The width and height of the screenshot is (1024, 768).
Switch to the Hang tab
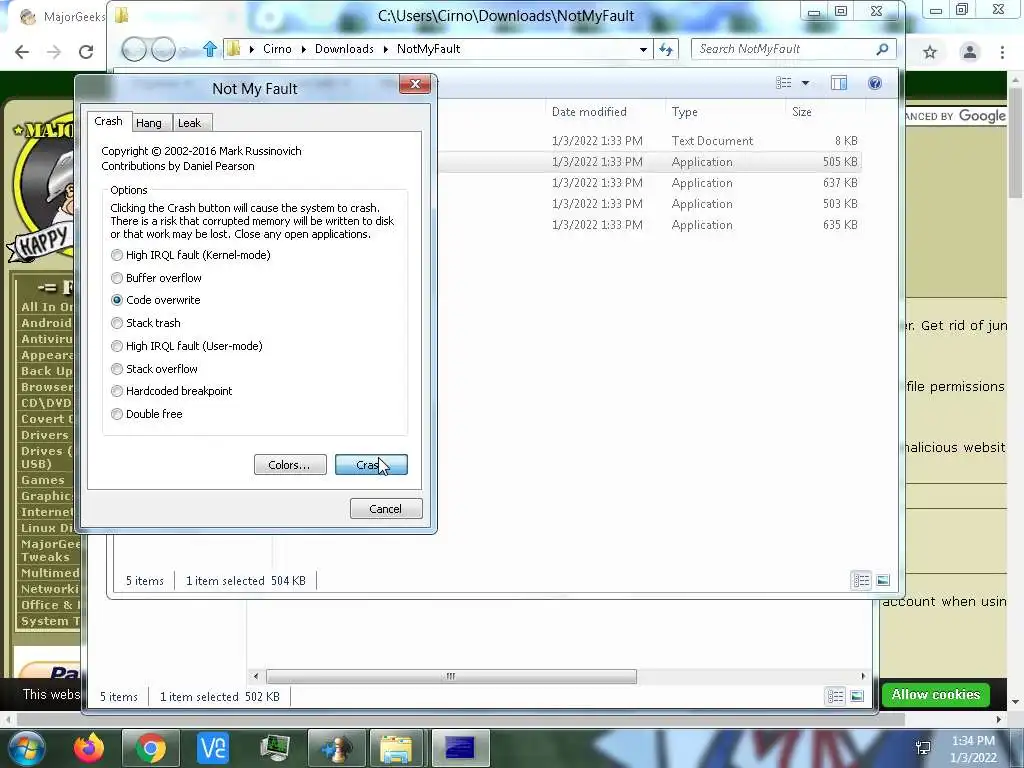149,123
